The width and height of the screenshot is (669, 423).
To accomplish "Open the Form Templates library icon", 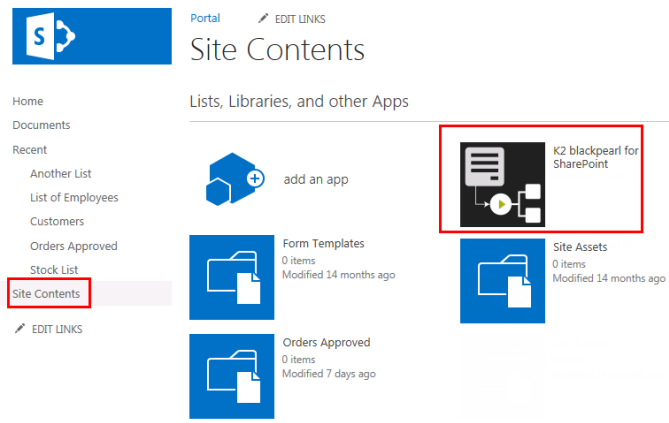I will click(x=232, y=277).
